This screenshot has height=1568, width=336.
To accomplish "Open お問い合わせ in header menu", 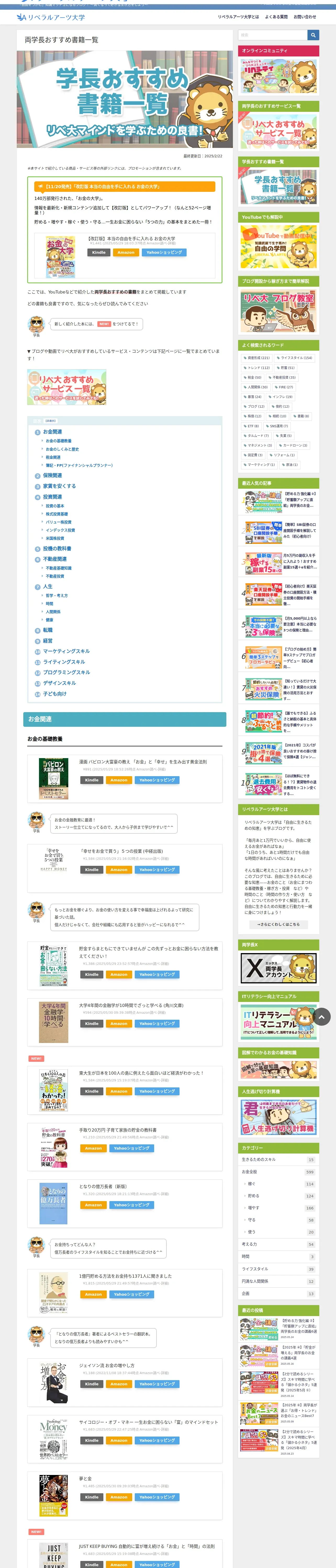I will point(305,17).
